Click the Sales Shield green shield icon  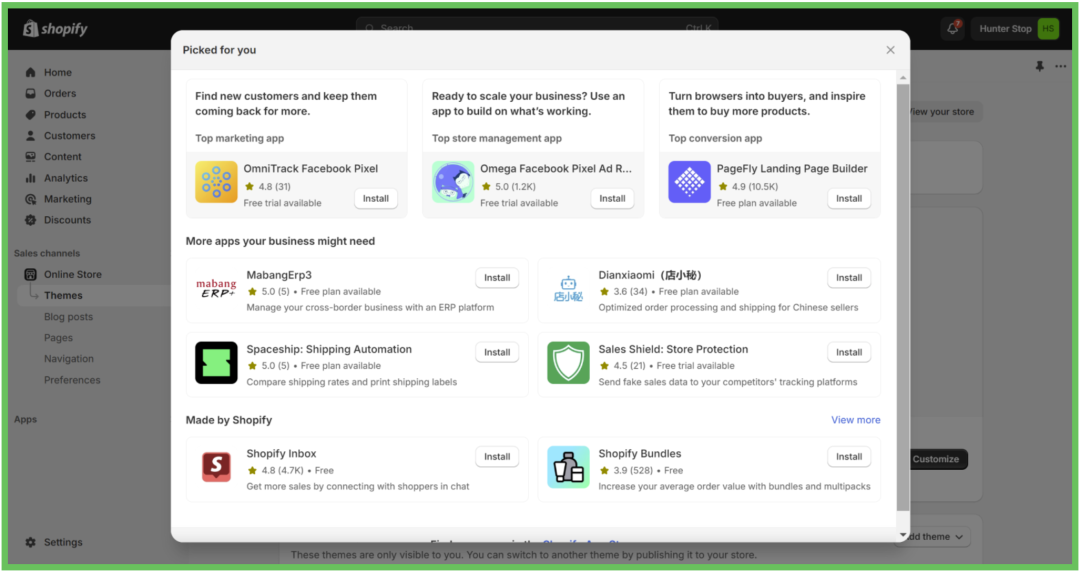pos(568,363)
